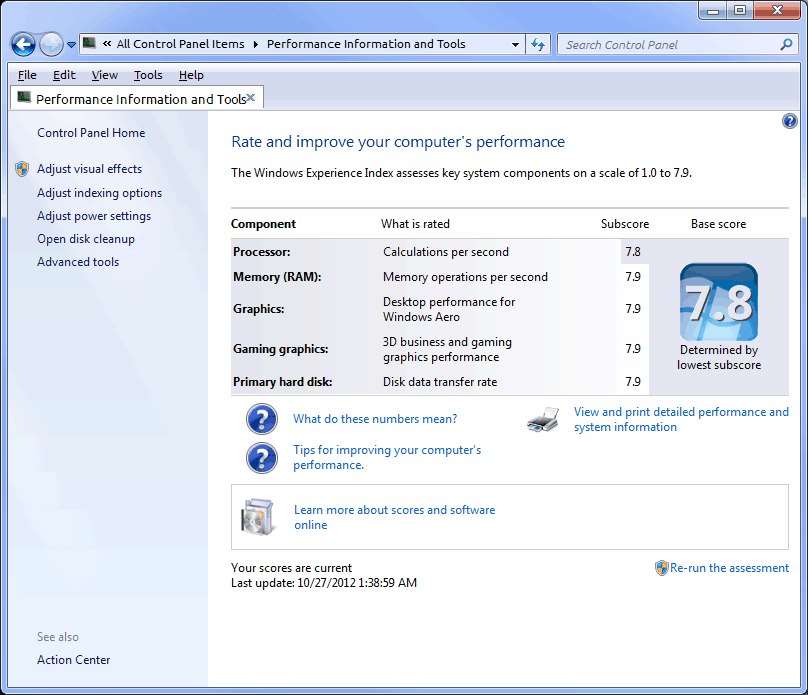This screenshot has height=695, width=808.
Task: Open 'View and print detailed performance' link
Action: 681,419
